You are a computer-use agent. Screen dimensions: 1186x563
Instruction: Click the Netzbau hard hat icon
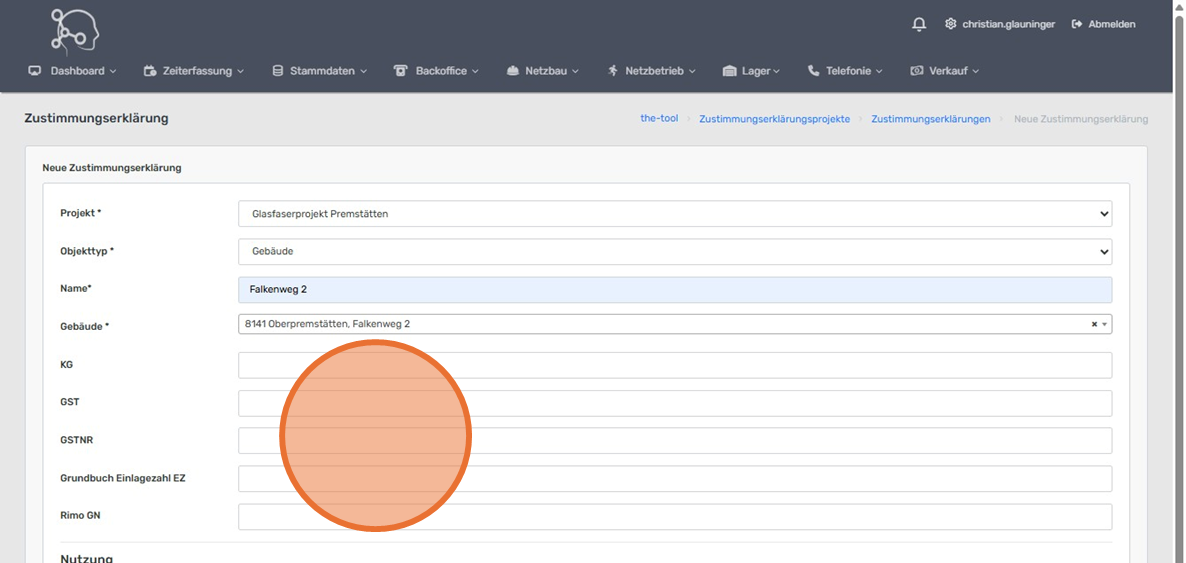coord(513,71)
